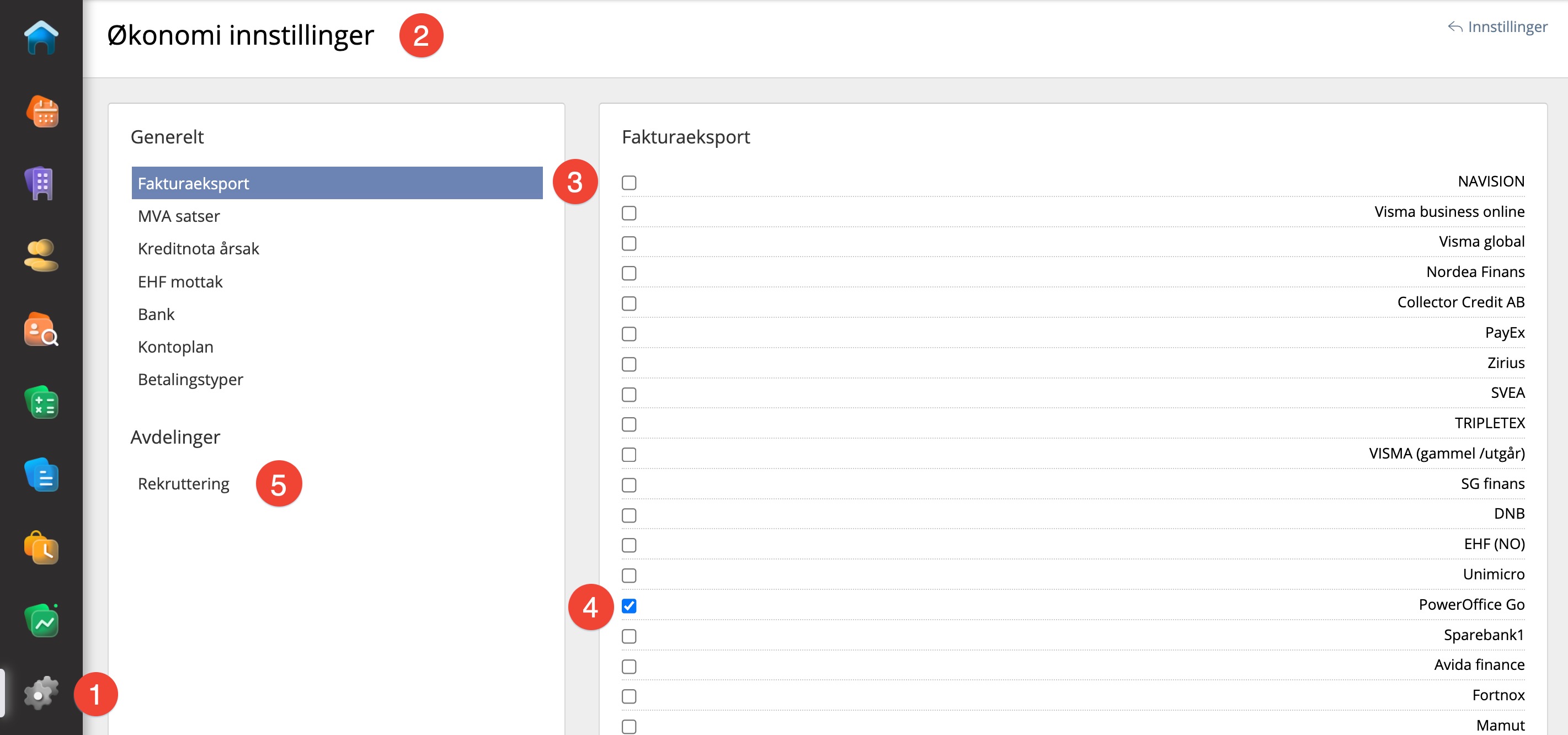This screenshot has width=1568, height=735.
Task: Tick the Visma global checkbox
Action: (x=629, y=243)
